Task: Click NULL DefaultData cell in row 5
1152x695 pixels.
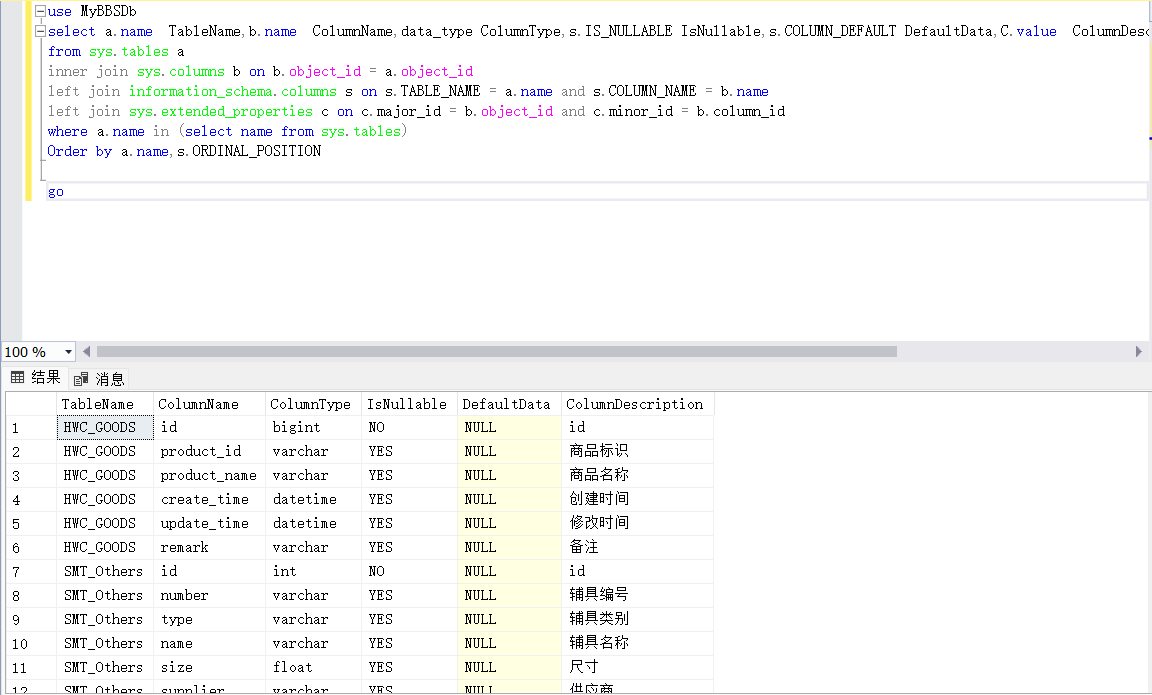Action: (x=510, y=524)
